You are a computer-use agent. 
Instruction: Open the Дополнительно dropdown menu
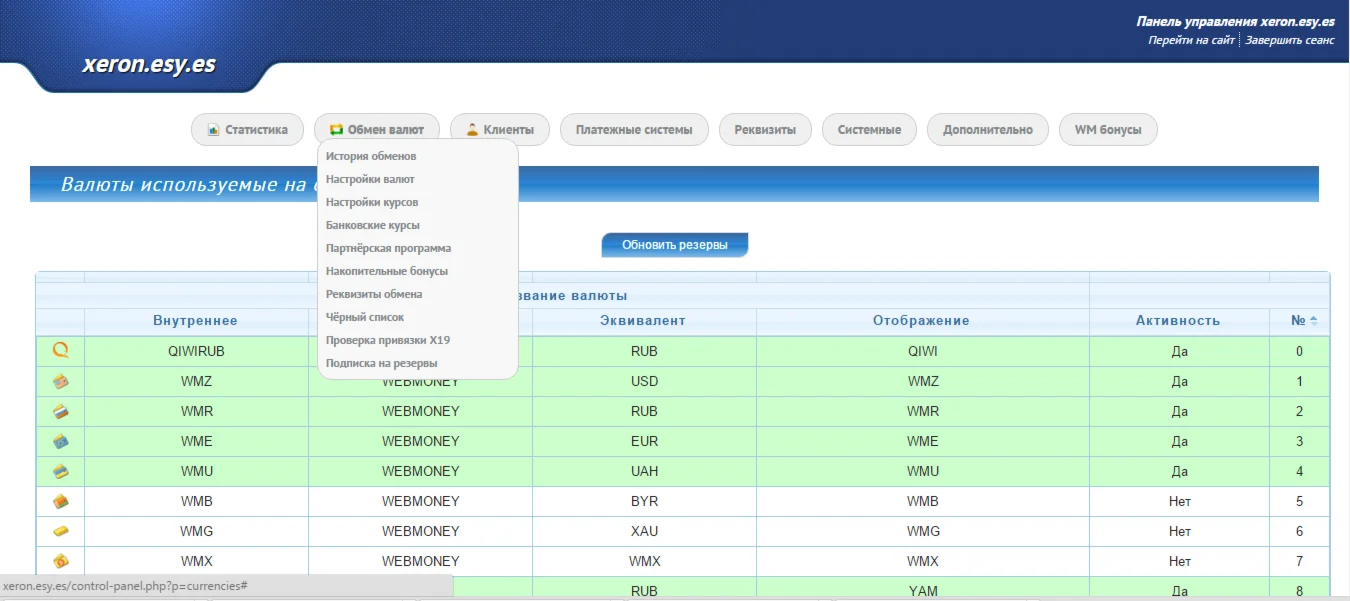988,129
